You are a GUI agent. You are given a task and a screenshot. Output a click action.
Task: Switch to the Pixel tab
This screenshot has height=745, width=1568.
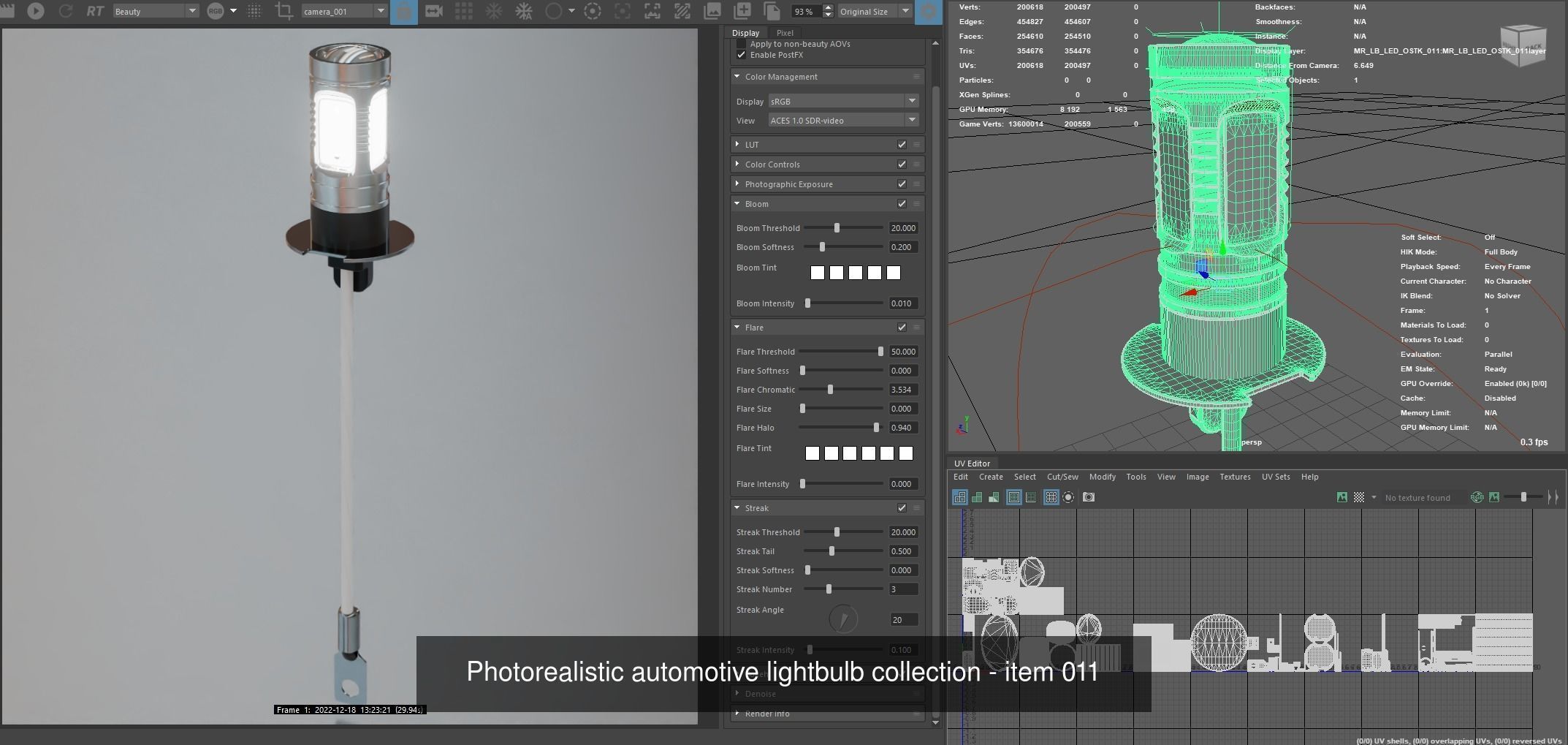pos(785,33)
